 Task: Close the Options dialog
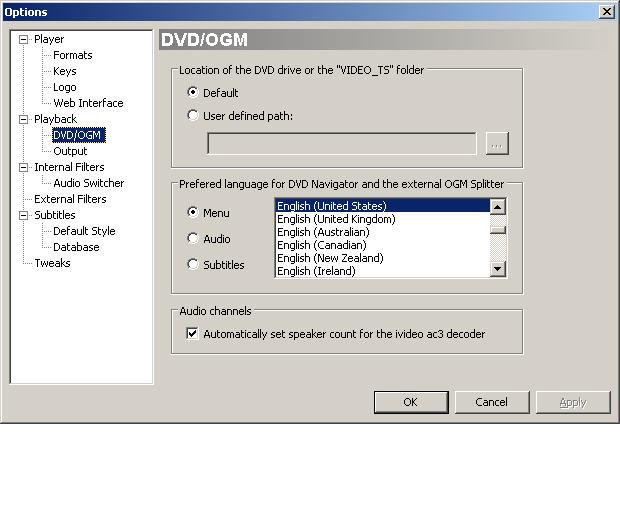607,12
